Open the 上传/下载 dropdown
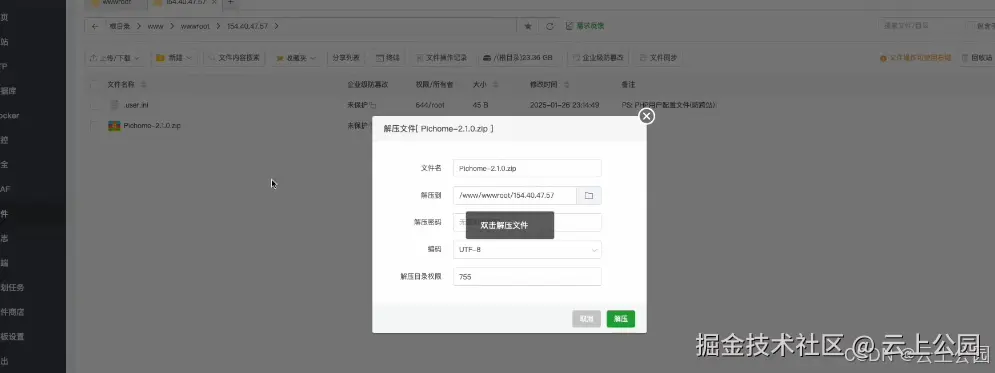The image size is (995, 373). (114, 58)
